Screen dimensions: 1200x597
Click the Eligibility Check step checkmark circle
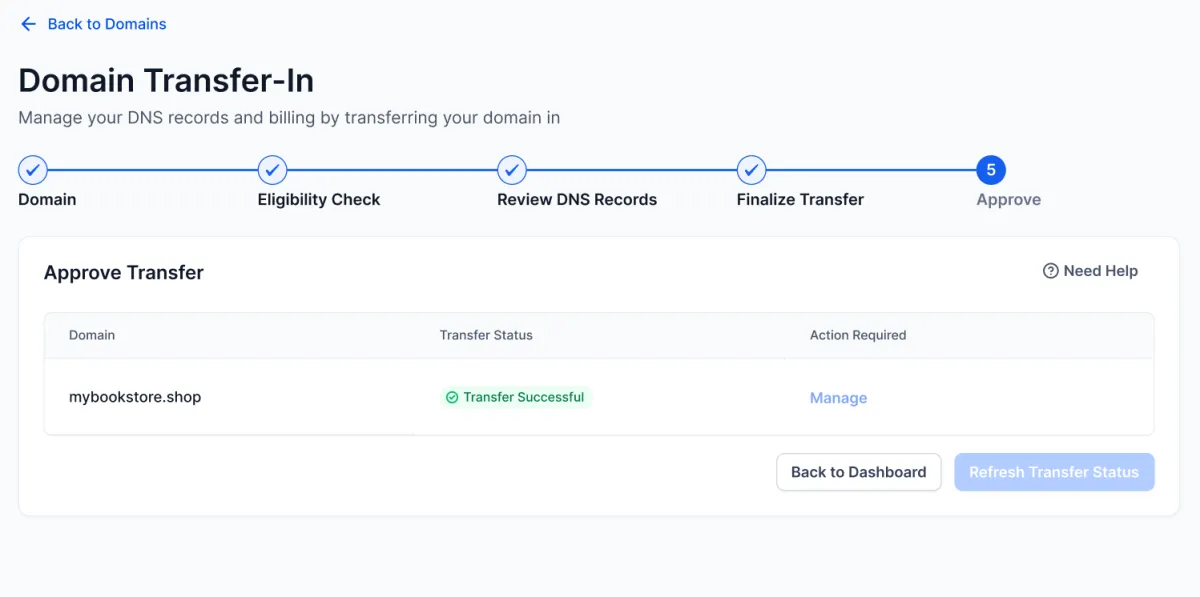272,170
